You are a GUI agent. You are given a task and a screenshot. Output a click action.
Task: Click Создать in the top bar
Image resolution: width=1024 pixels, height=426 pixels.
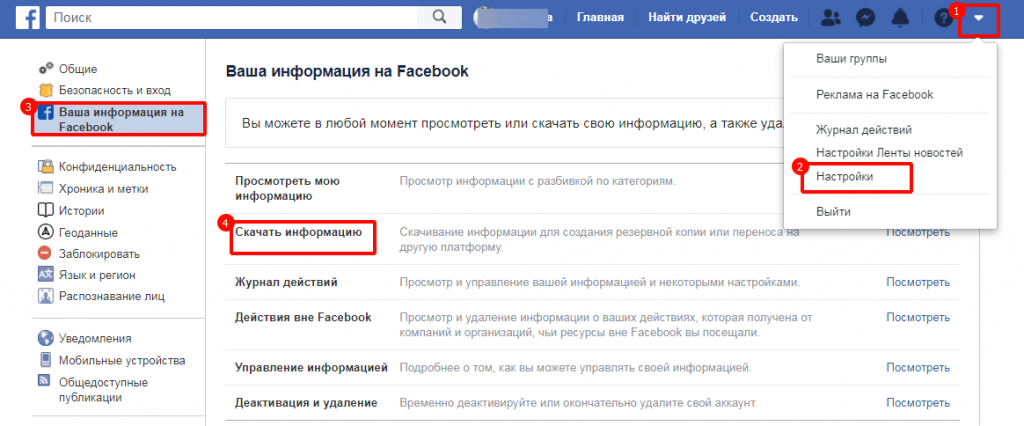773,18
